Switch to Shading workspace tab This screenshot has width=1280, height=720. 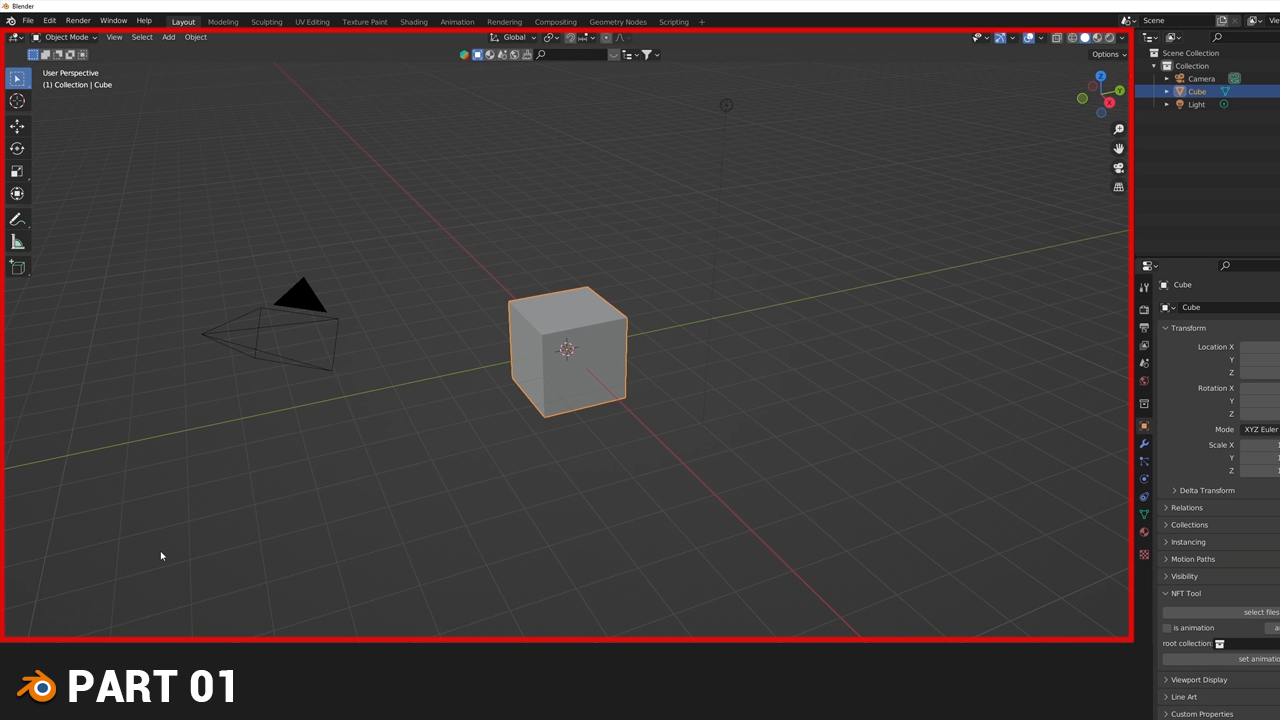414,22
